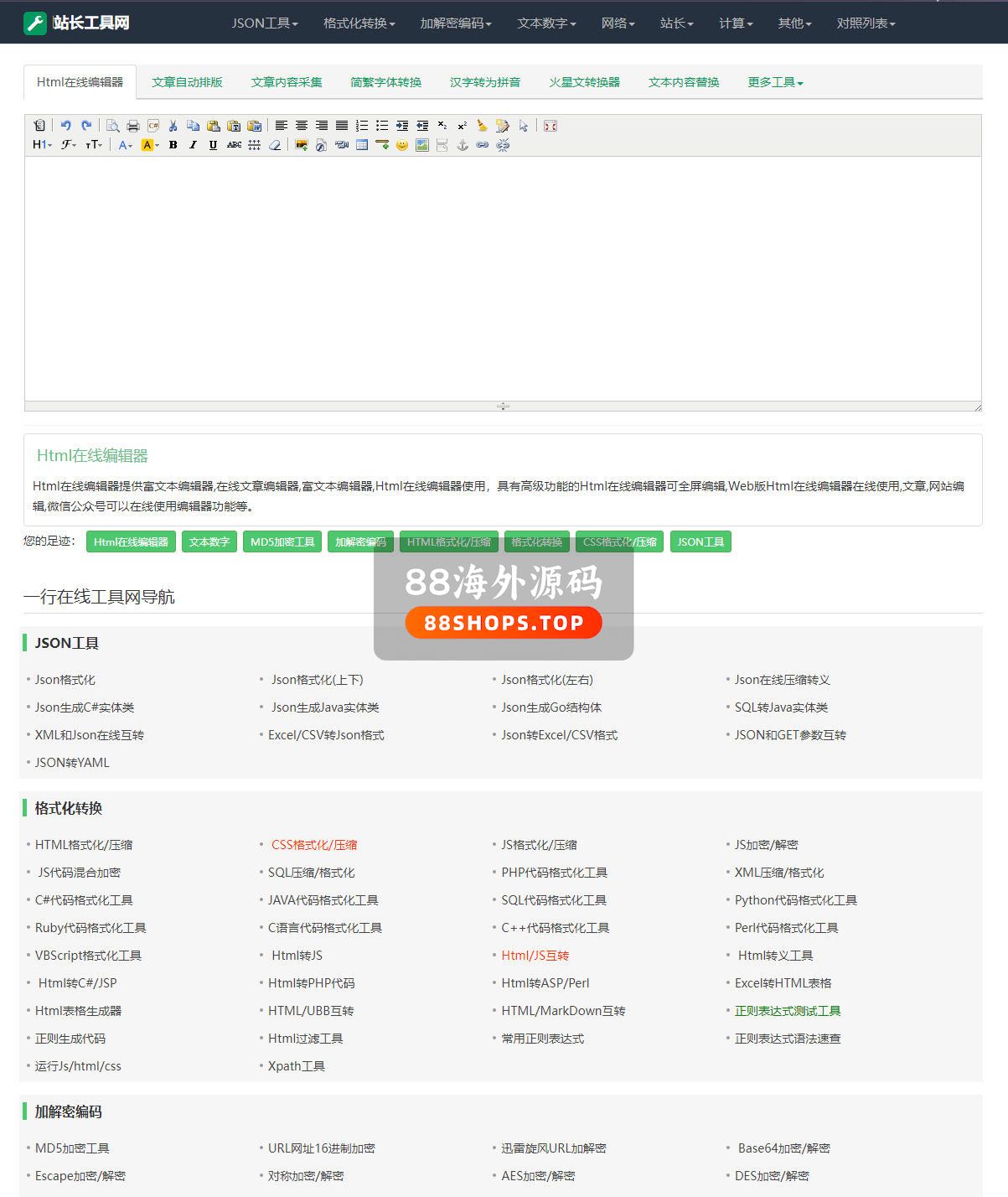The image size is (1008, 1197).
Task: Open the Json格式化 link
Action: point(65,680)
